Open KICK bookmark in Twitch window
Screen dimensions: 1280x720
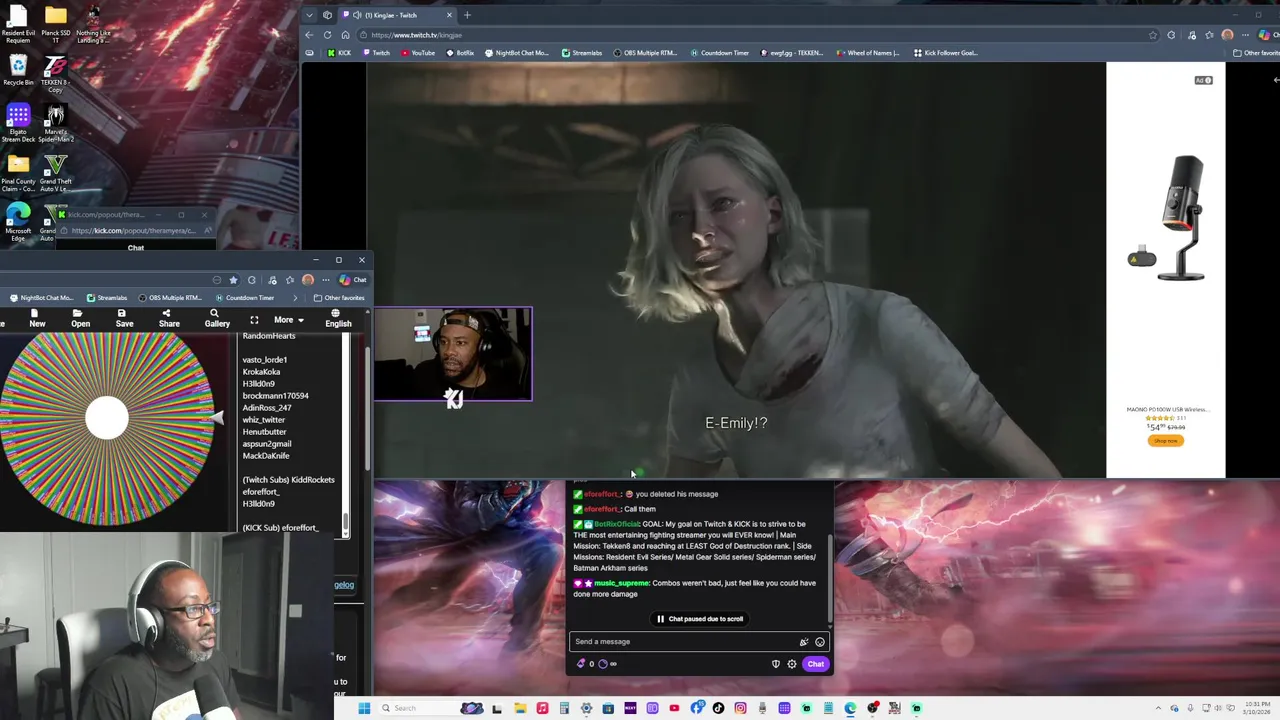pos(339,53)
